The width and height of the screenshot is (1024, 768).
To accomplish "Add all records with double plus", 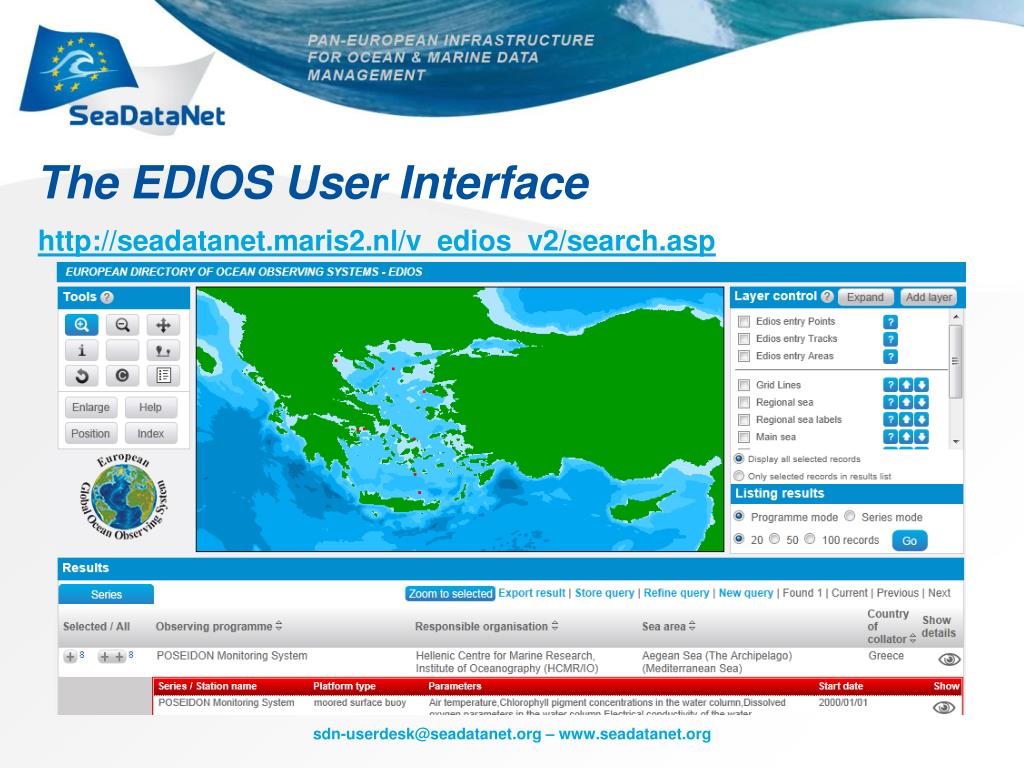I will pyautogui.click(x=112, y=657).
